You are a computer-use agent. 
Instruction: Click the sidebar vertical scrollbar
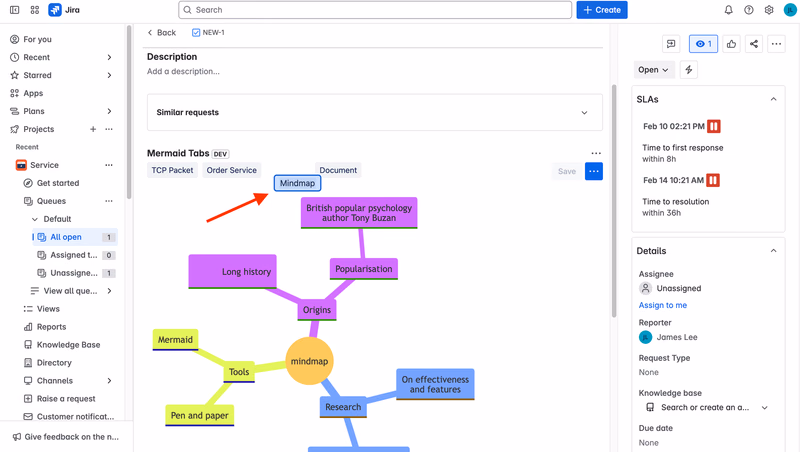pos(129,112)
